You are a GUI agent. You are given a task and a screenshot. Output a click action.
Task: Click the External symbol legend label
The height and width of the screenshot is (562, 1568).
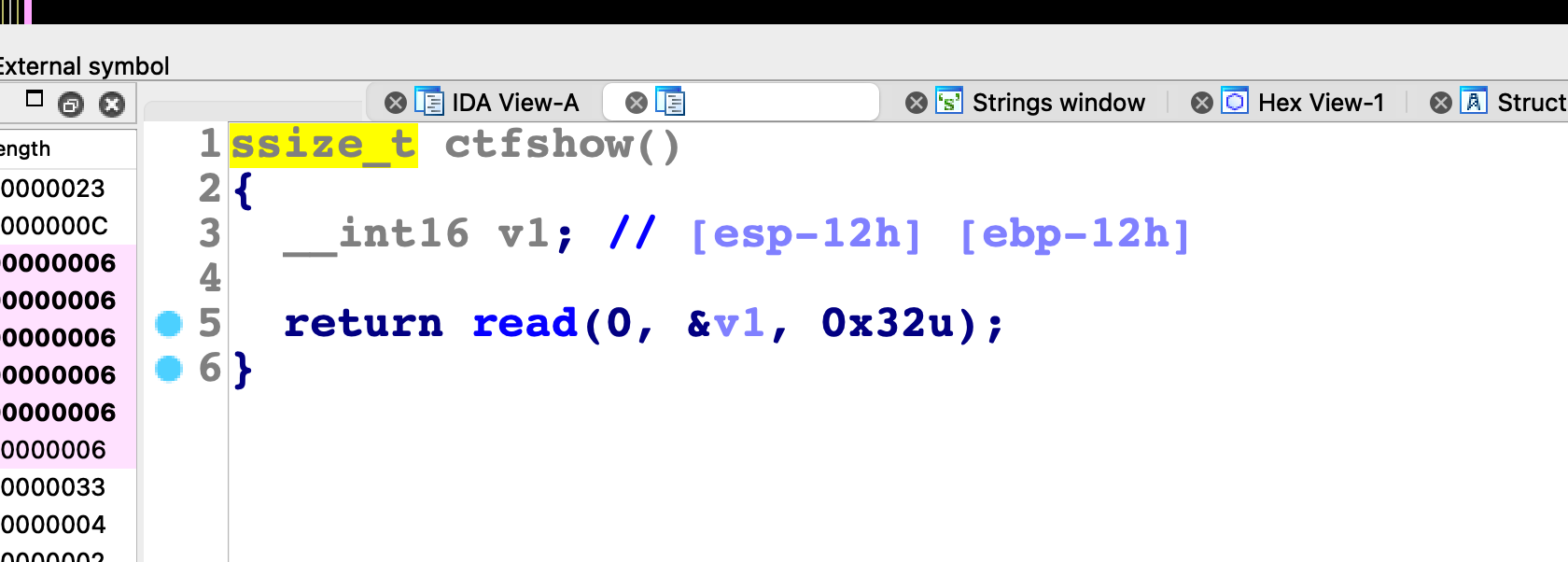(x=84, y=66)
